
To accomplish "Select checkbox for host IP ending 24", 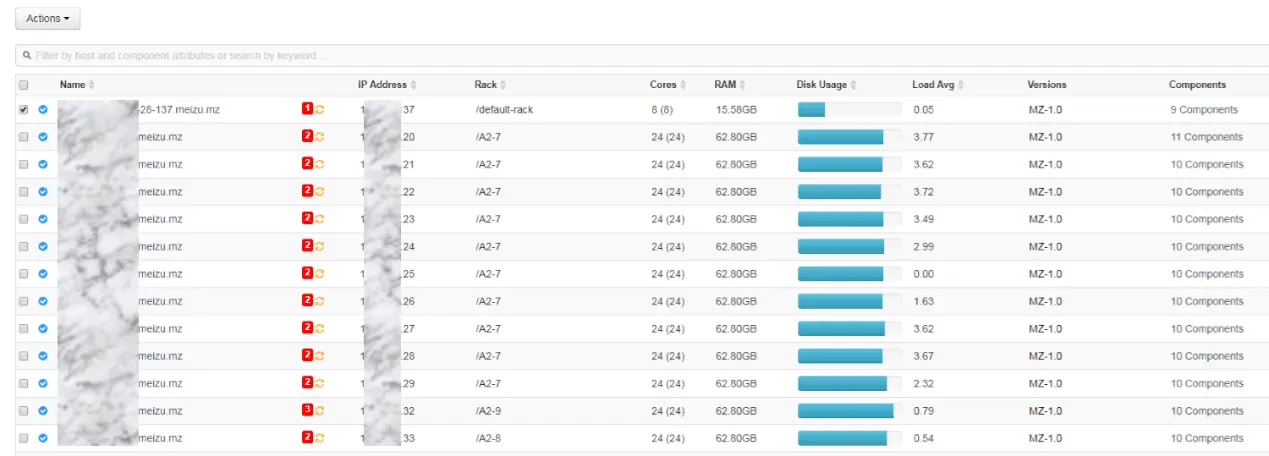I will click(23, 247).
